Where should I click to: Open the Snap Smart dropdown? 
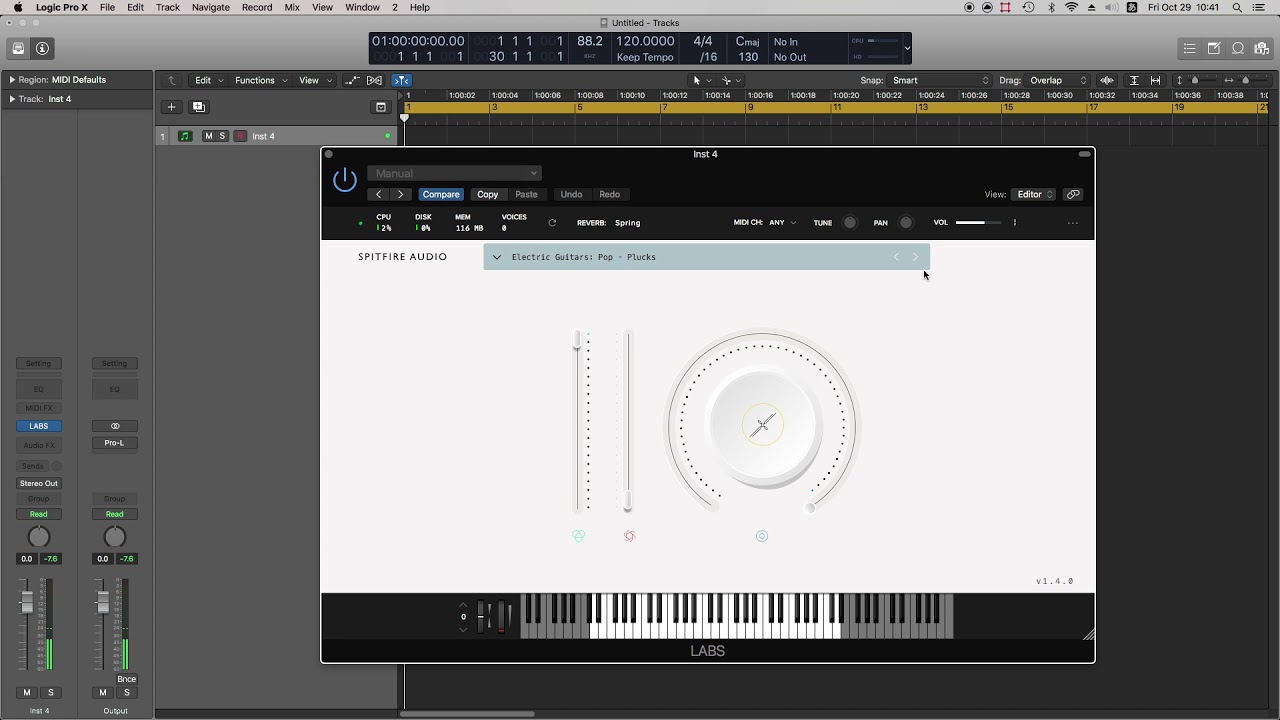click(x=940, y=80)
